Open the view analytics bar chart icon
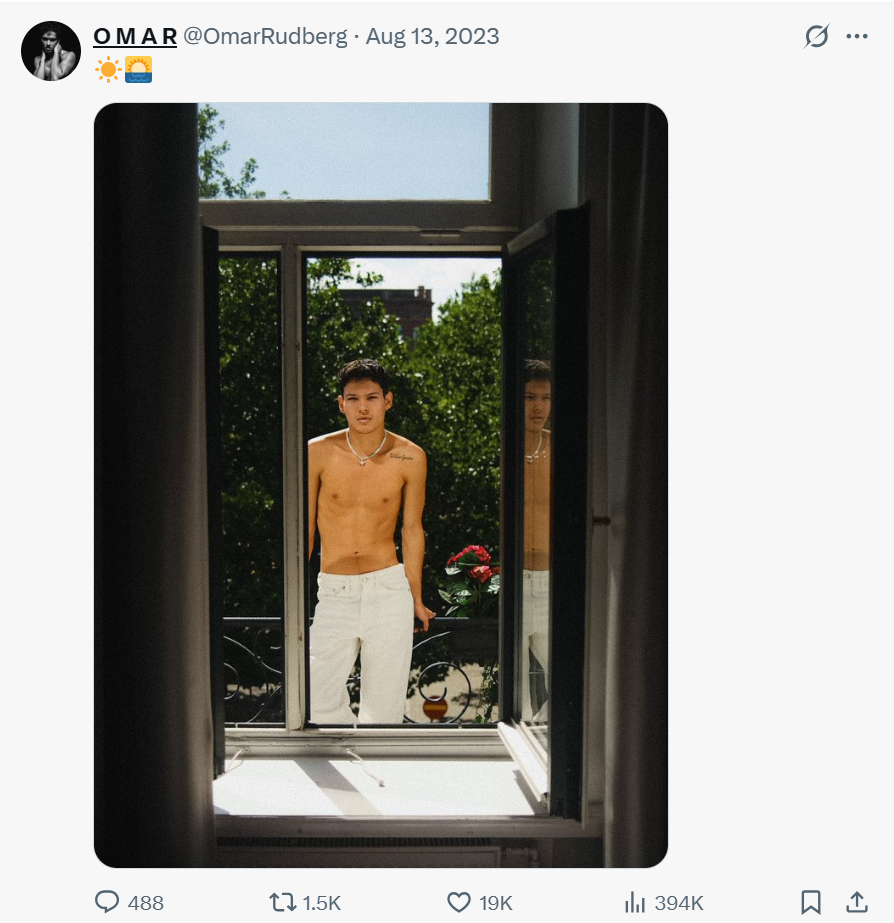This screenshot has width=894, height=923. 635,902
